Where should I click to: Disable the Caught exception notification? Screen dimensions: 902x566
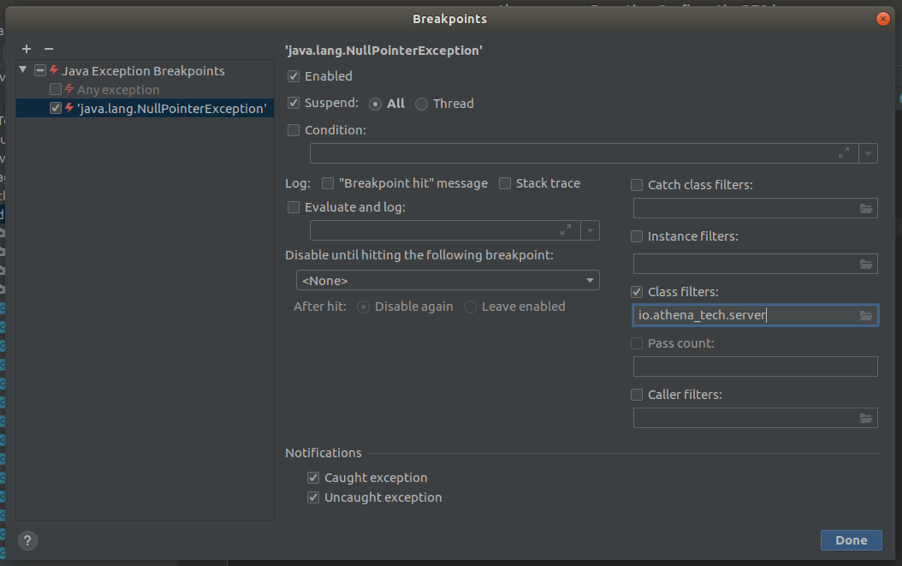tap(313, 478)
